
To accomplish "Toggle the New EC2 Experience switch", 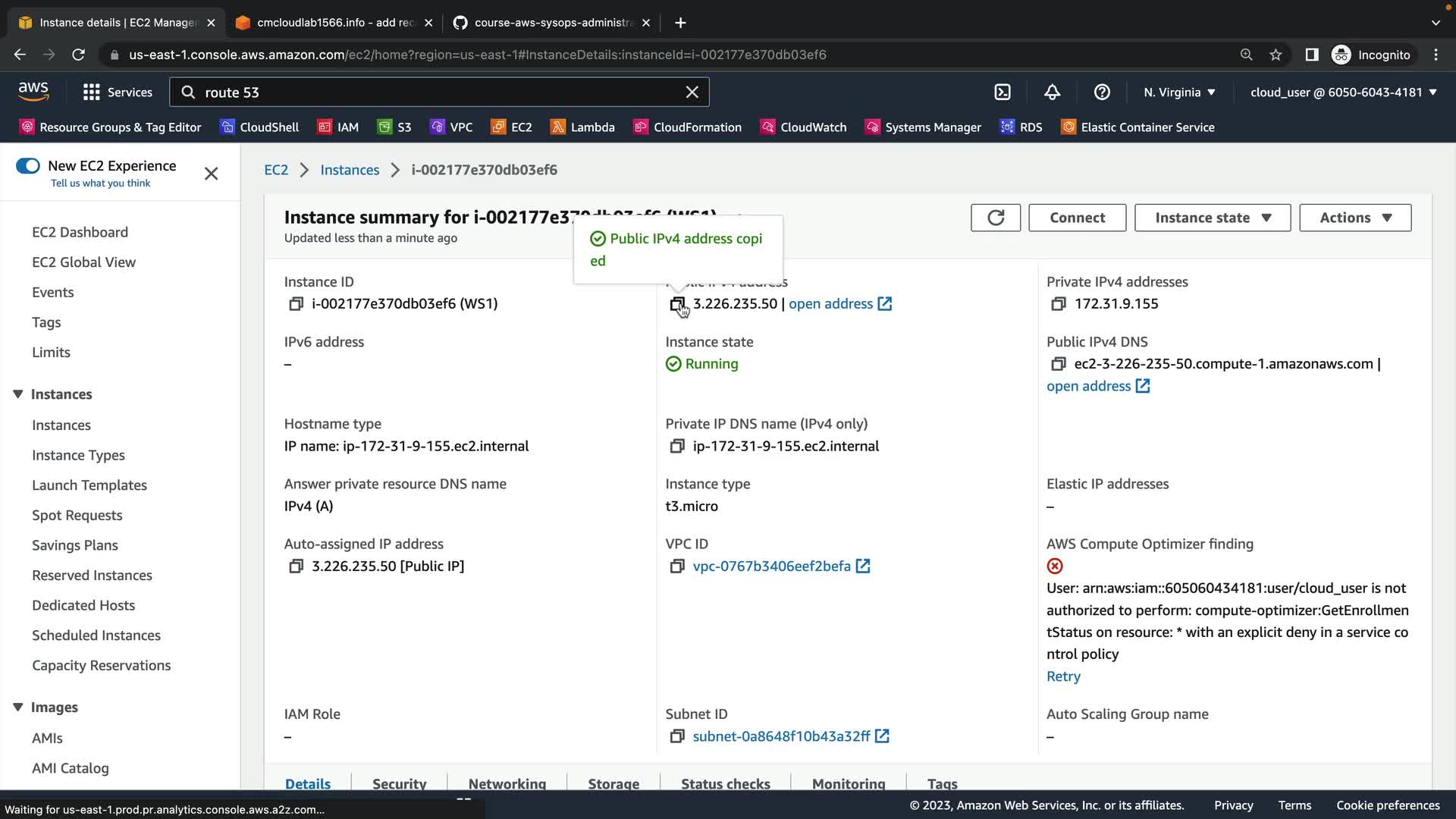I will pos(28,165).
